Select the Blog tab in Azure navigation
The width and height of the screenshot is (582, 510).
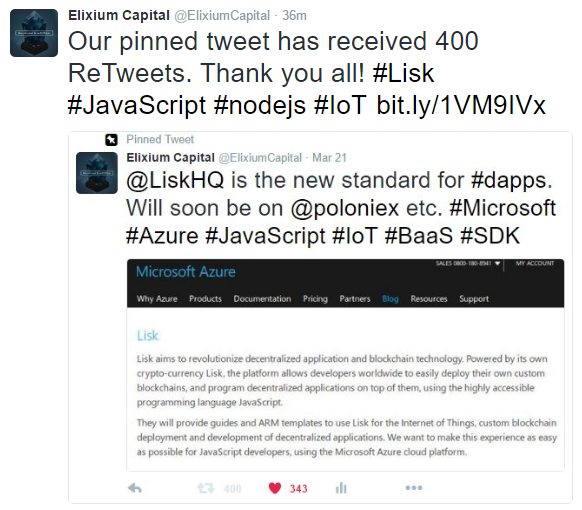390,299
